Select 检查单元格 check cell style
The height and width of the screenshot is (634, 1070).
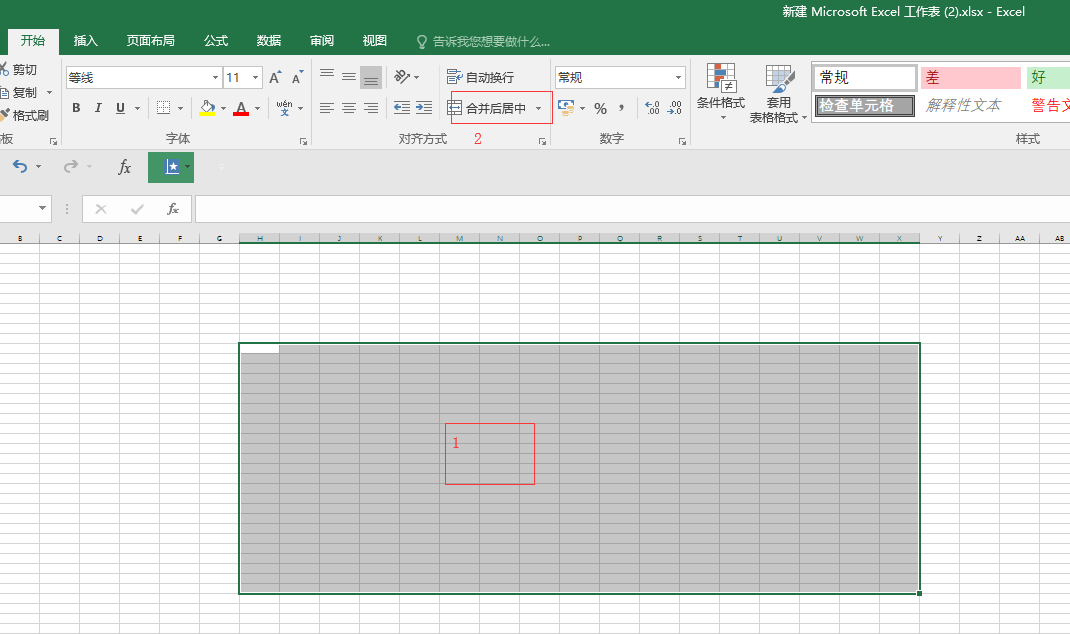865,106
